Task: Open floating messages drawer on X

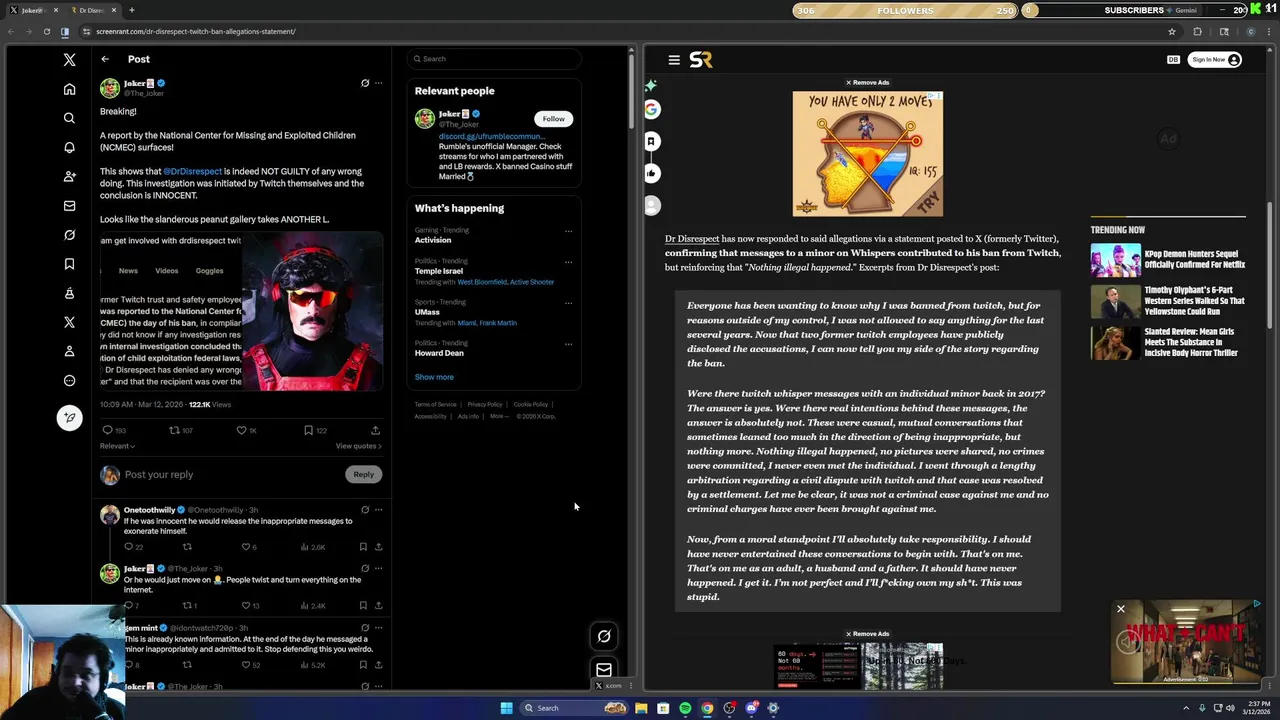Action: tap(604, 669)
